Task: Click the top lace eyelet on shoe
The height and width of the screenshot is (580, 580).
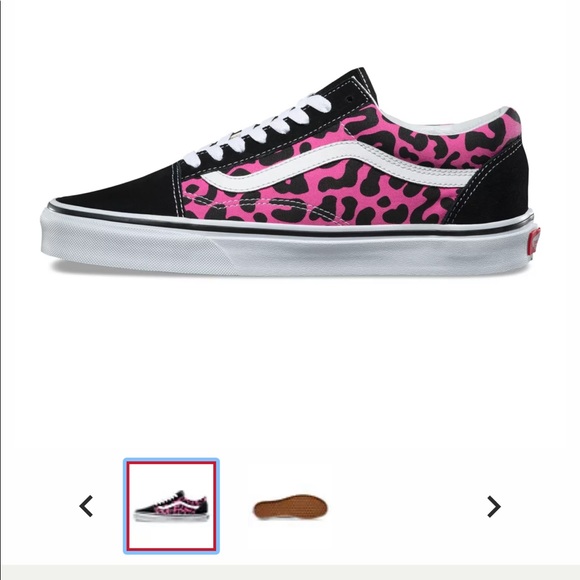Action: click(350, 100)
